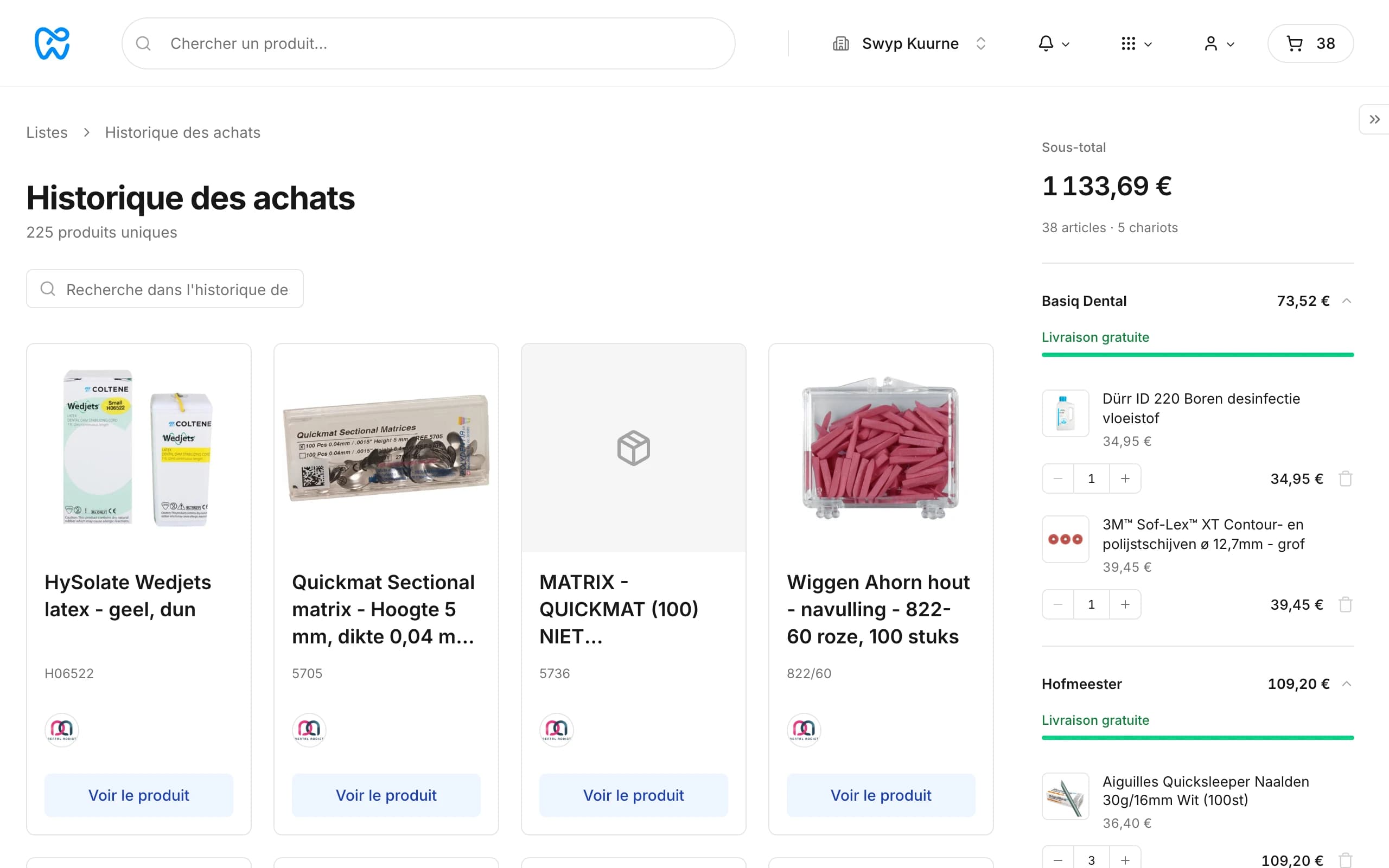Viewport: 1389px width, 868px height.
Task: Open the notifications bell menu
Action: pos(1054,43)
